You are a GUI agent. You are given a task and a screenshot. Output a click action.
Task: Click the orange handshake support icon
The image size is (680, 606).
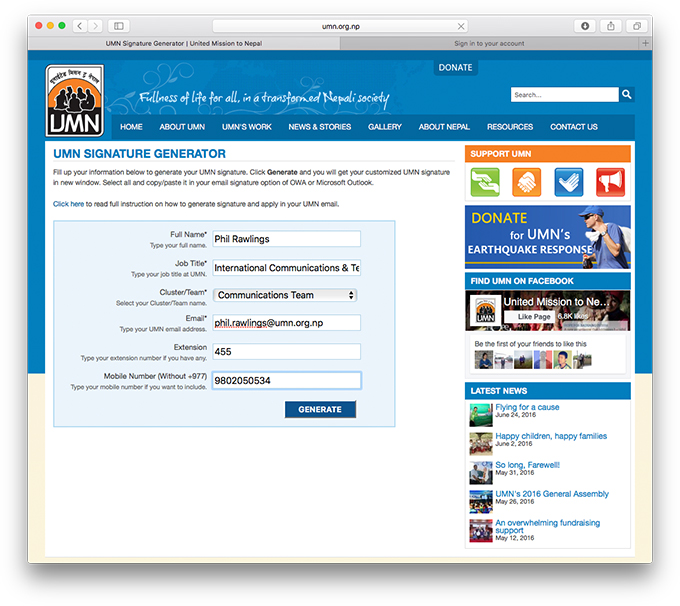point(526,182)
